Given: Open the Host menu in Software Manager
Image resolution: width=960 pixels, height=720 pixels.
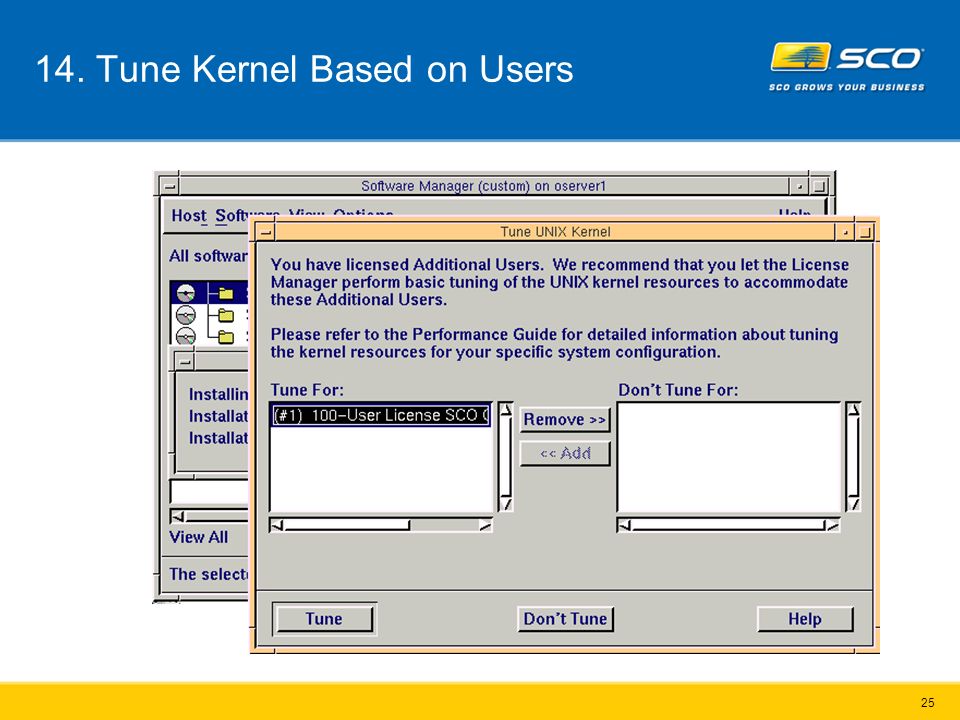Looking at the screenshot, I should pyautogui.click(x=189, y=216).
